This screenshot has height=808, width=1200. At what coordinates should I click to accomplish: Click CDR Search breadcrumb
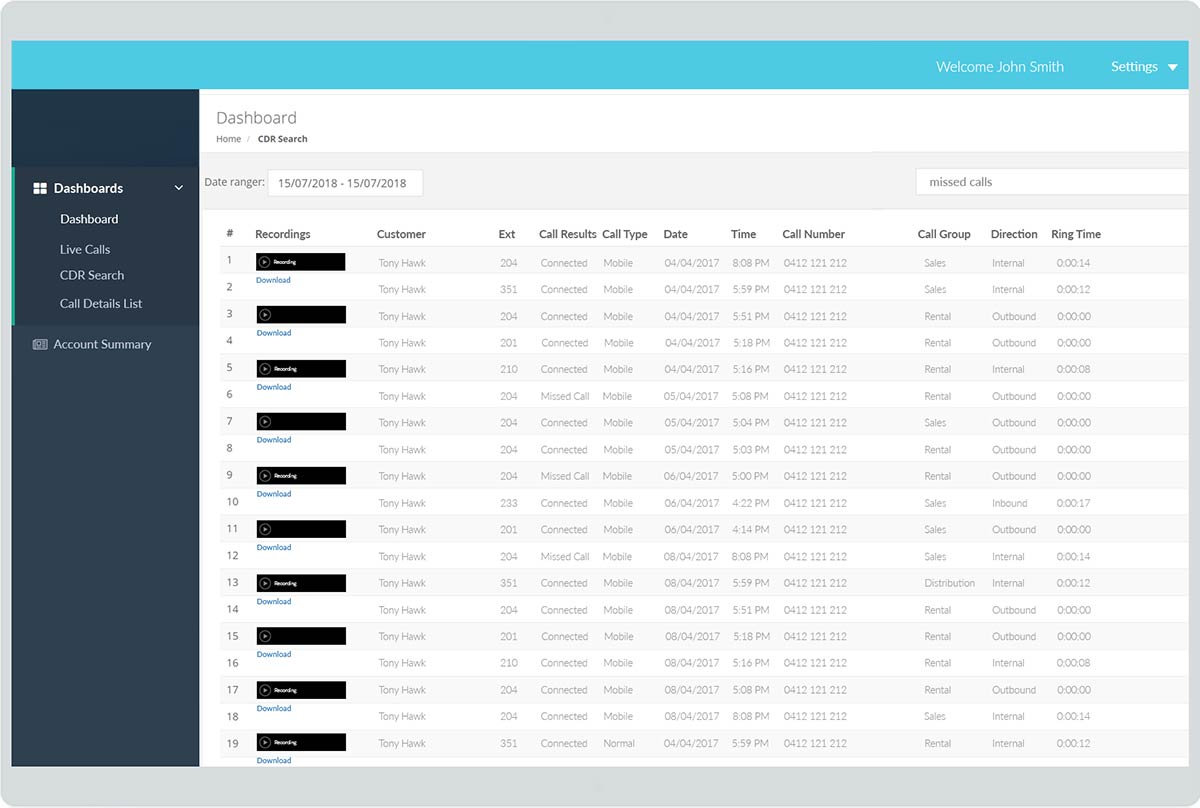[283, 139]
